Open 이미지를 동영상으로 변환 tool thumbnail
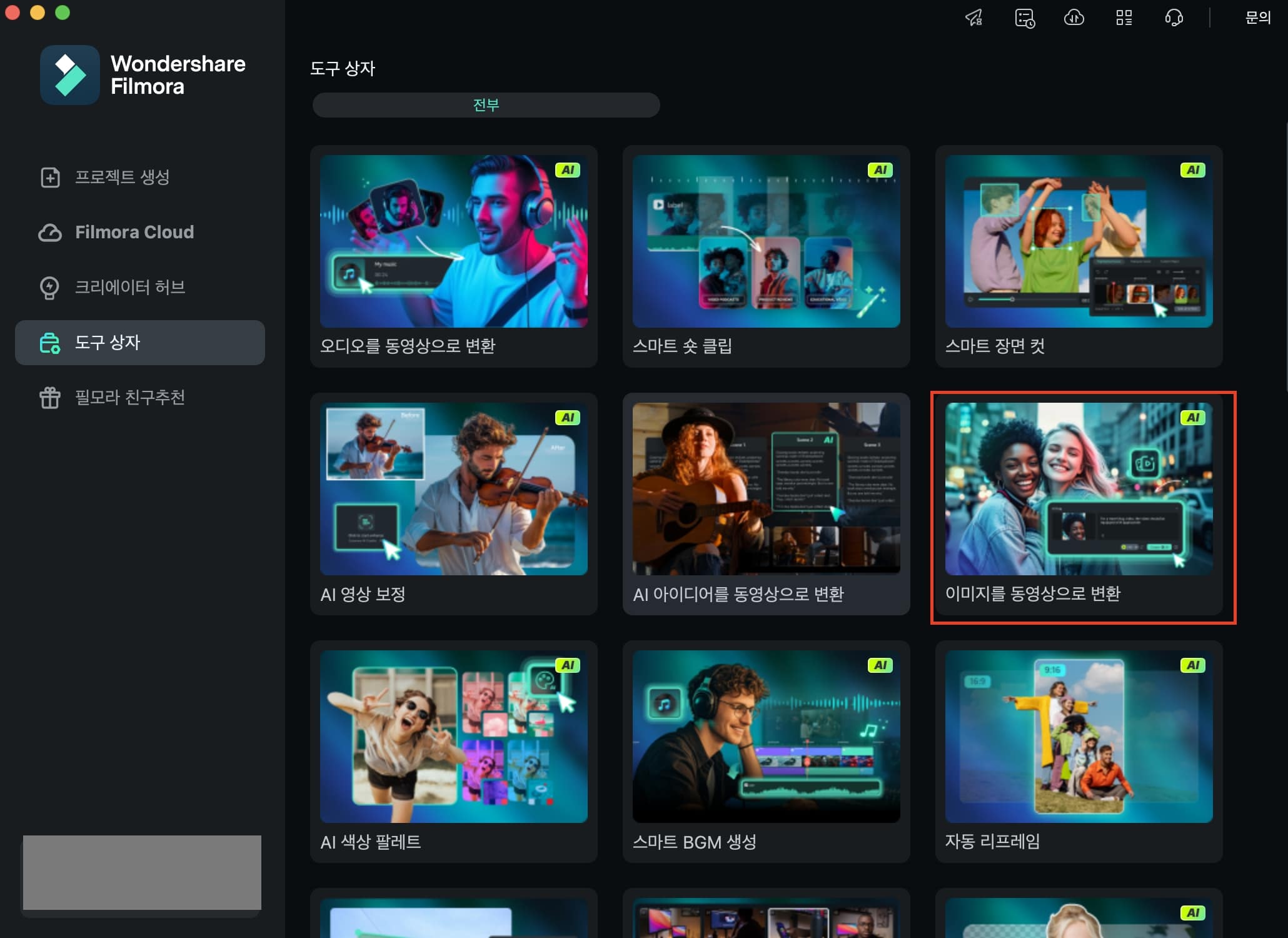The height and width of the screenshot is (938, 1288). (1079, 489)
